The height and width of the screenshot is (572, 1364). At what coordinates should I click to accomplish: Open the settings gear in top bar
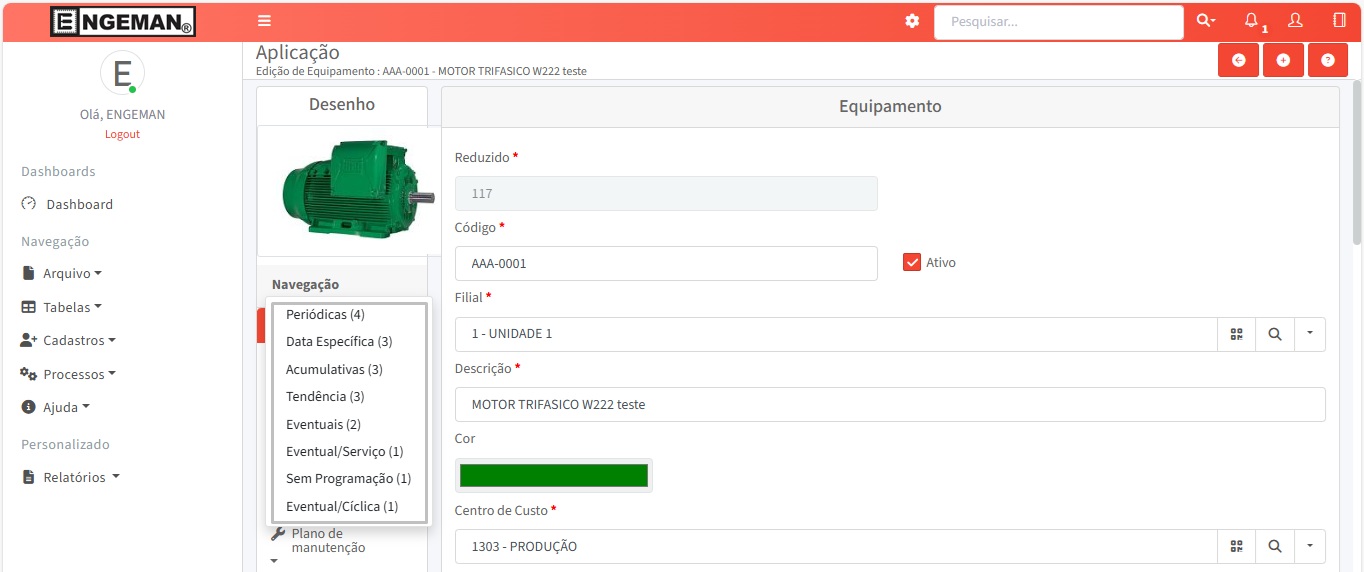pyautogui.click(x=912, y=21)
